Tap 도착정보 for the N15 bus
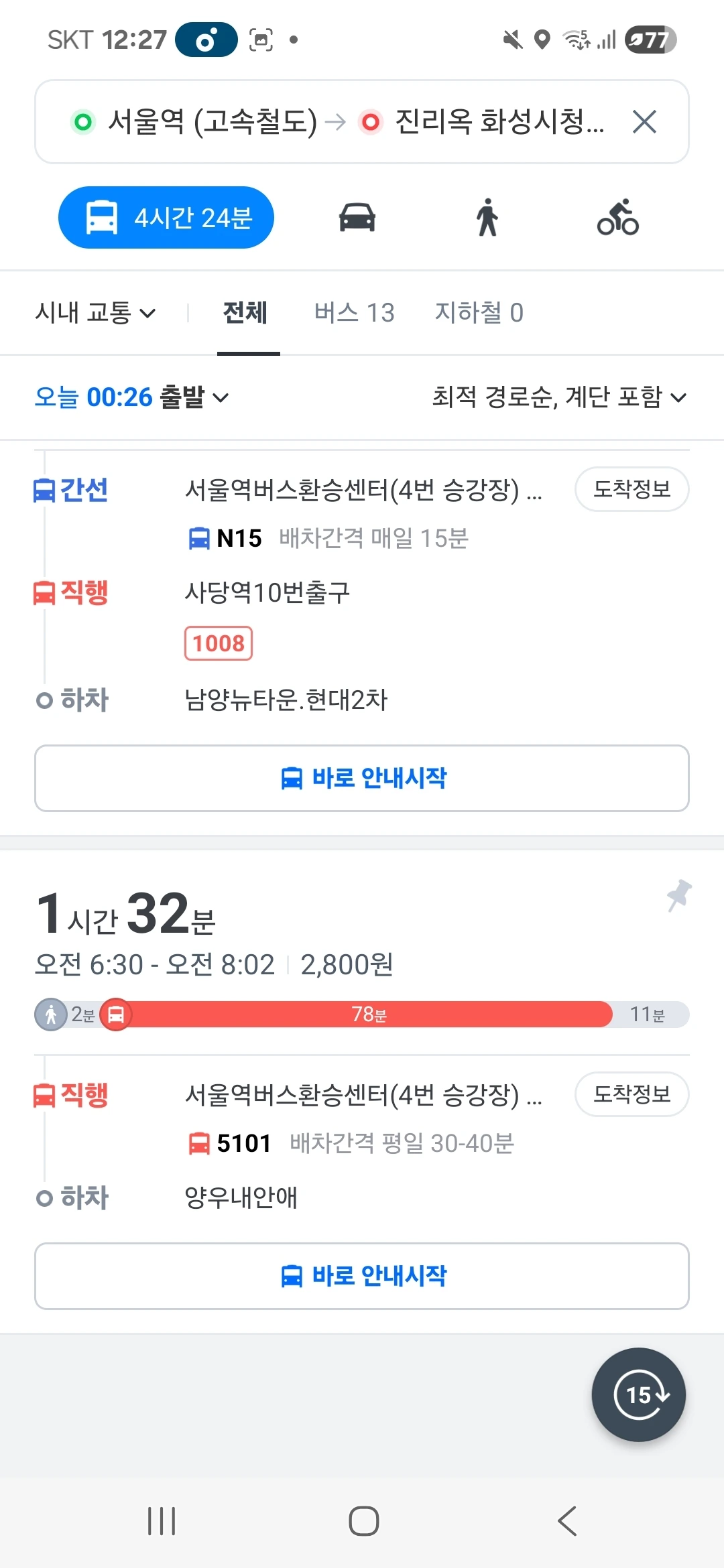724x1568 pixels. 632,489
